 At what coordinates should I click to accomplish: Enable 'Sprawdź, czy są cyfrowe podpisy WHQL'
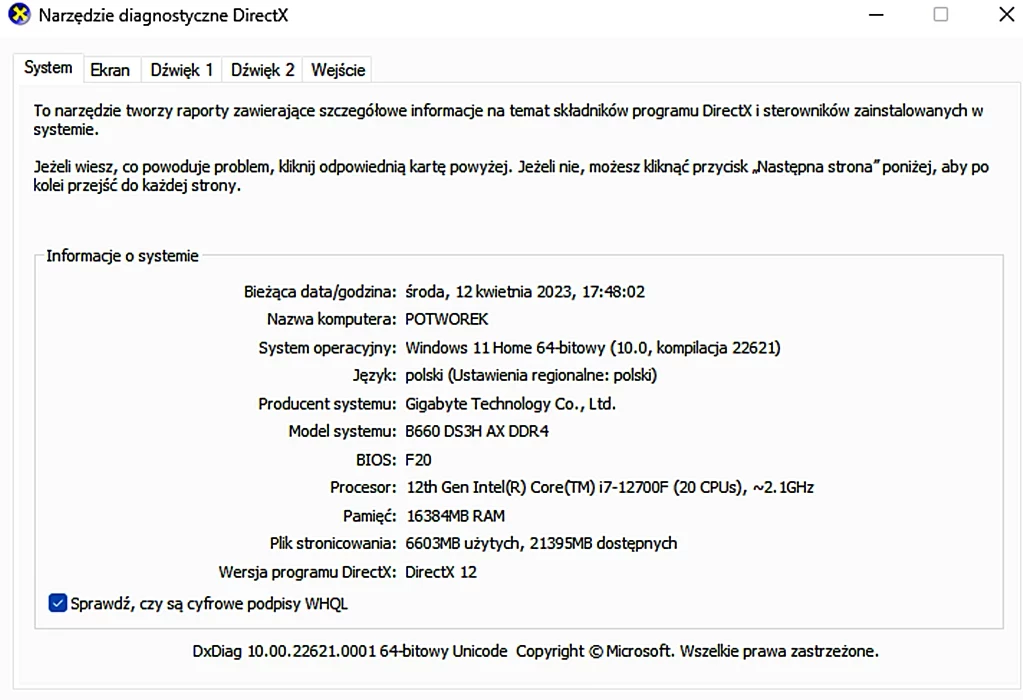[57, 602]
